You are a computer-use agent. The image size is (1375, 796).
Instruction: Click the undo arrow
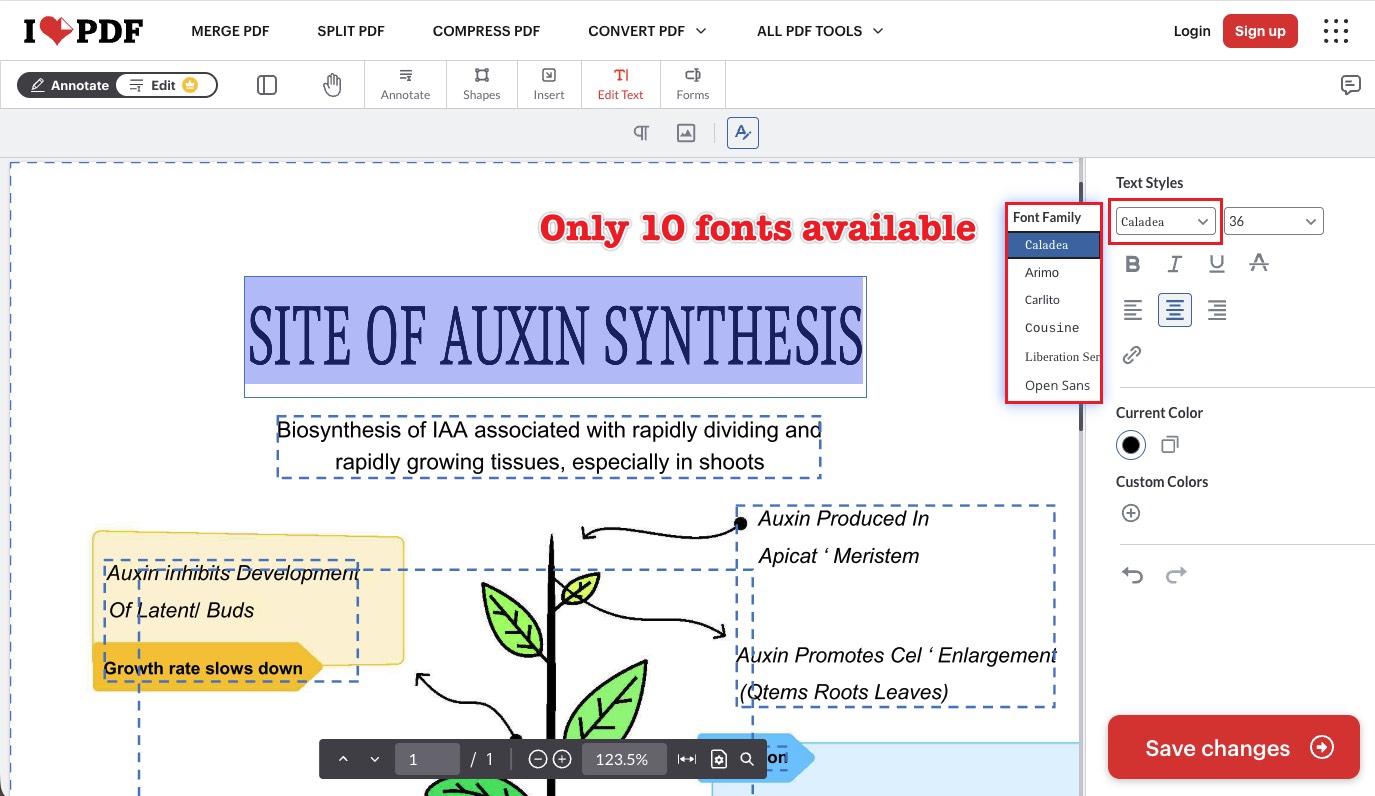tap(1132, 575)
